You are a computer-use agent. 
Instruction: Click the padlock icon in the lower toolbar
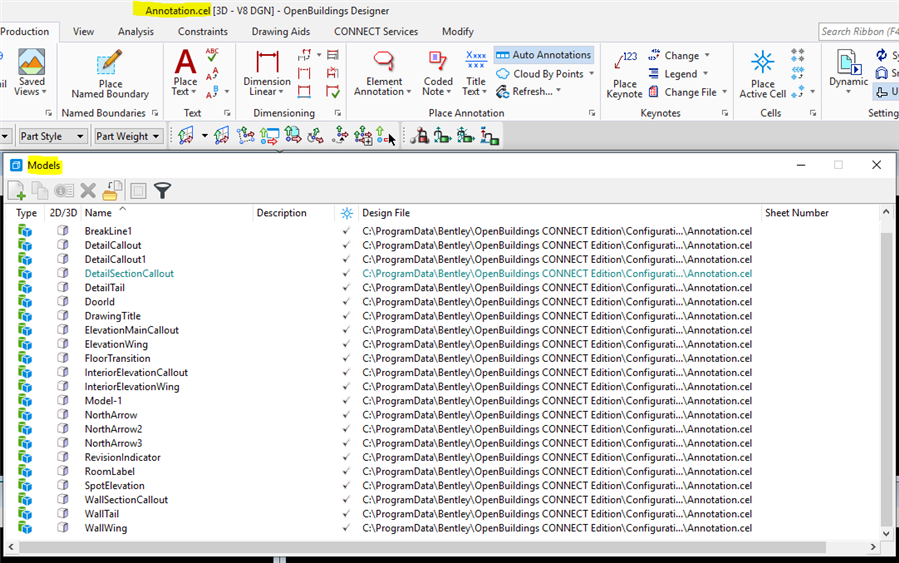420,136
